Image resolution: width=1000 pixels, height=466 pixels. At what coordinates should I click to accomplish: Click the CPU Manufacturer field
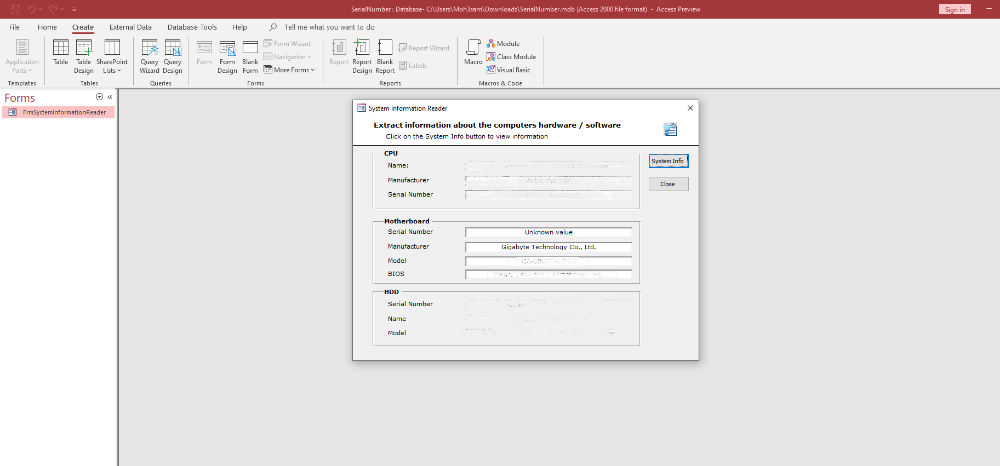coord(548,180)
